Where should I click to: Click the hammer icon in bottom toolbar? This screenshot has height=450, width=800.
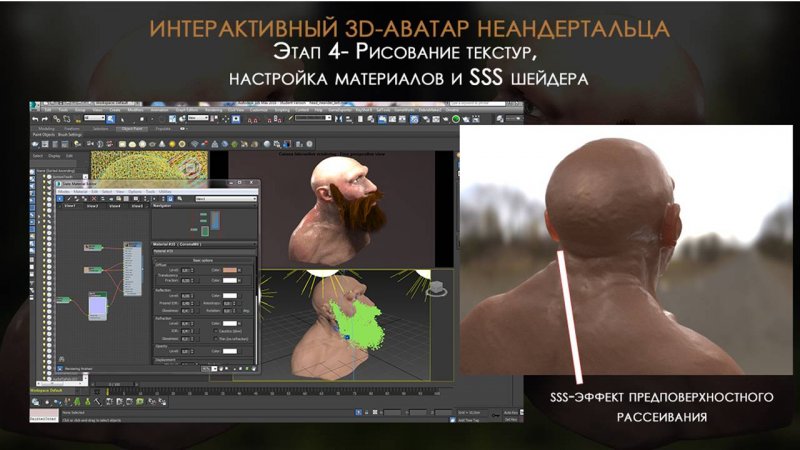click(98, 402)
